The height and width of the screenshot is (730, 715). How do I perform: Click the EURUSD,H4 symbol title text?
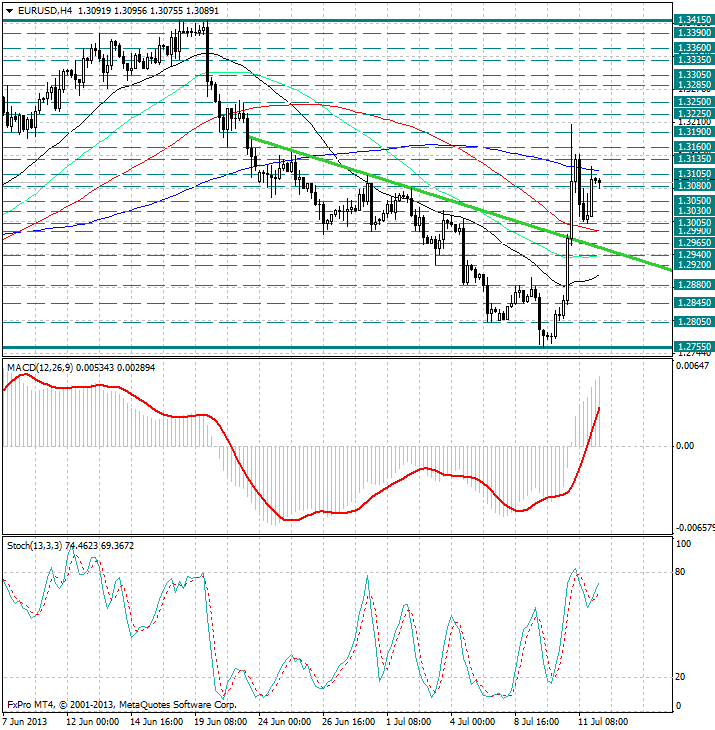point(45,10)
